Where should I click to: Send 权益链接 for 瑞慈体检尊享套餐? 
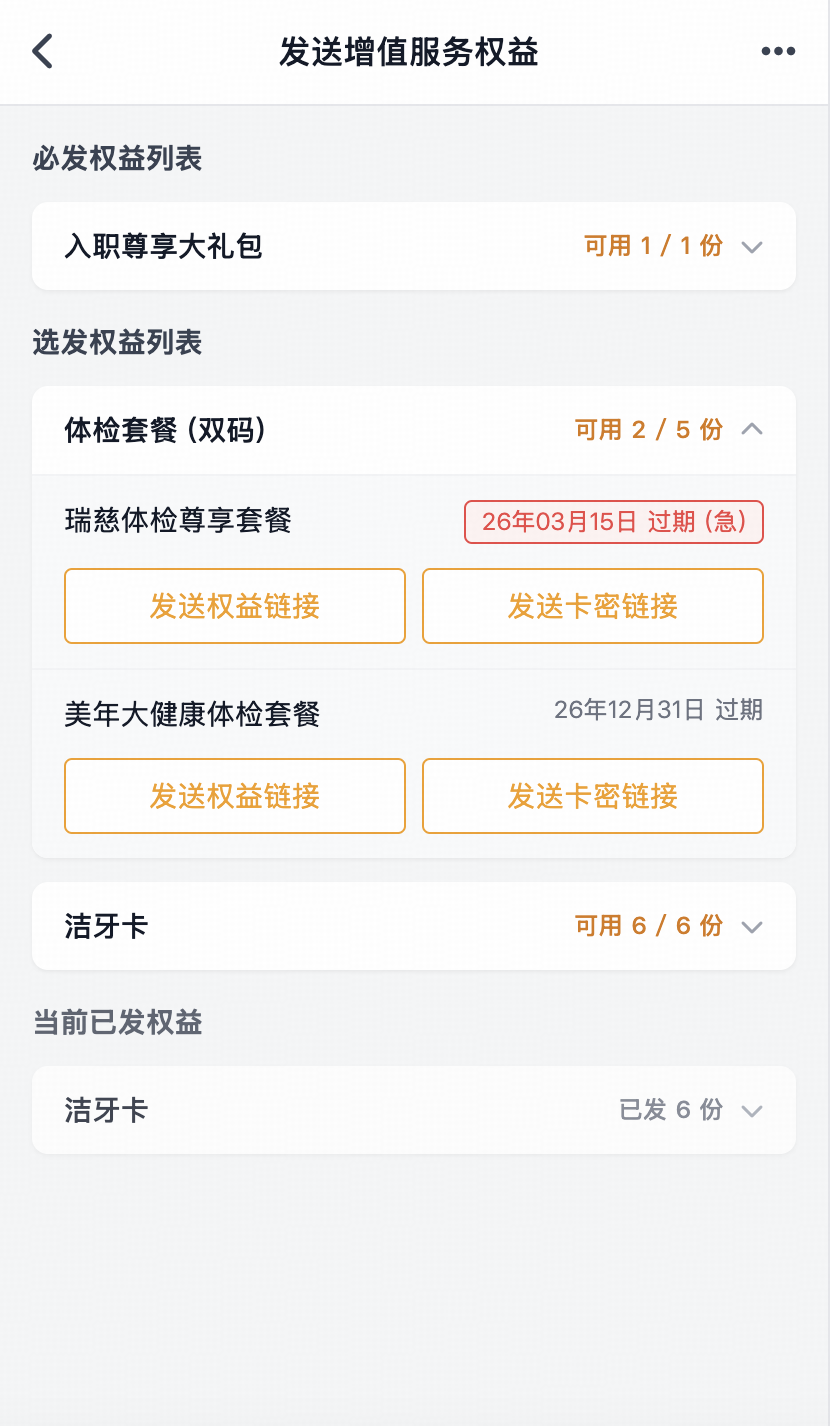[235, 606]
